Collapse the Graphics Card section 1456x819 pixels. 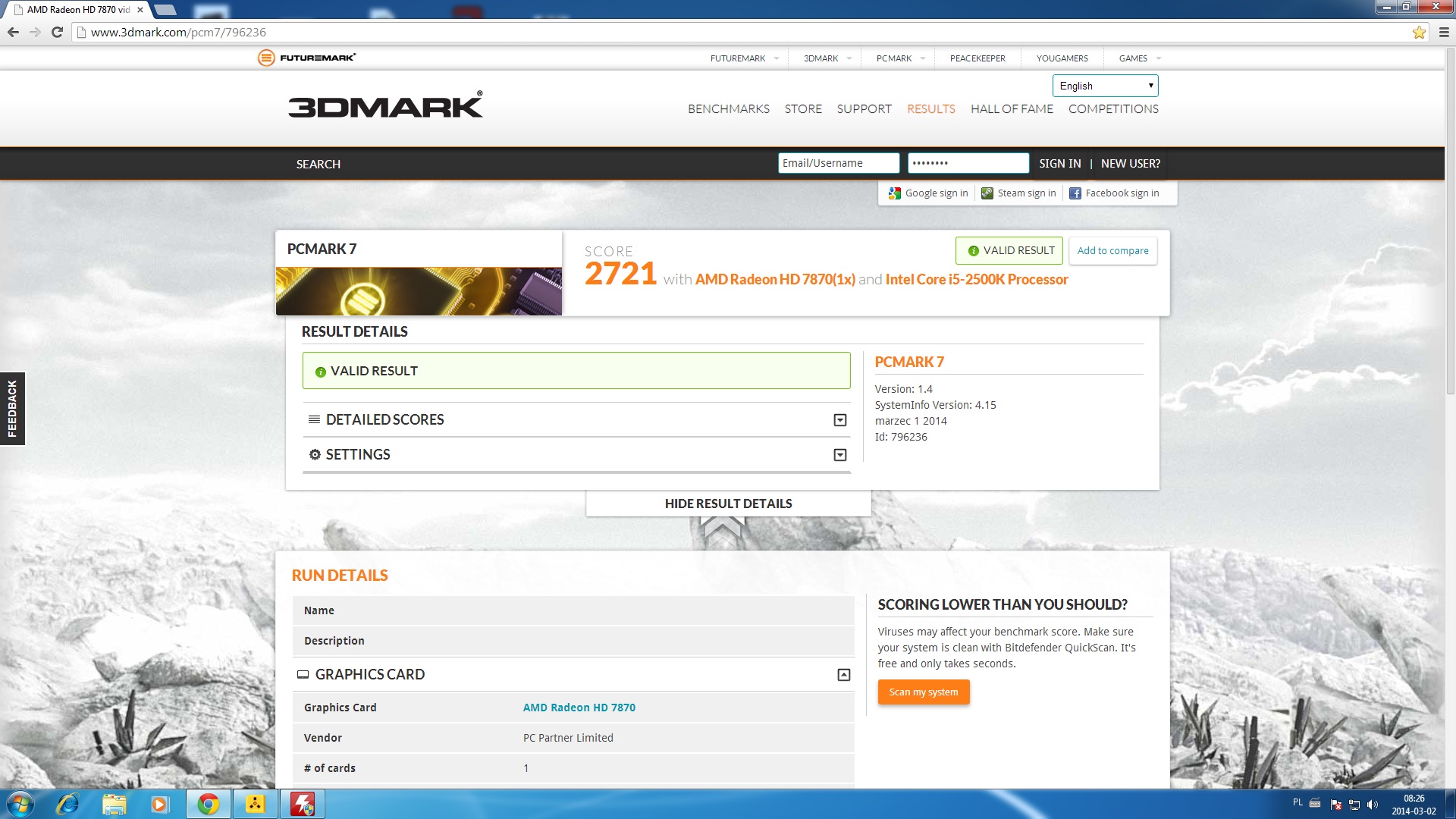coord(843,675)
